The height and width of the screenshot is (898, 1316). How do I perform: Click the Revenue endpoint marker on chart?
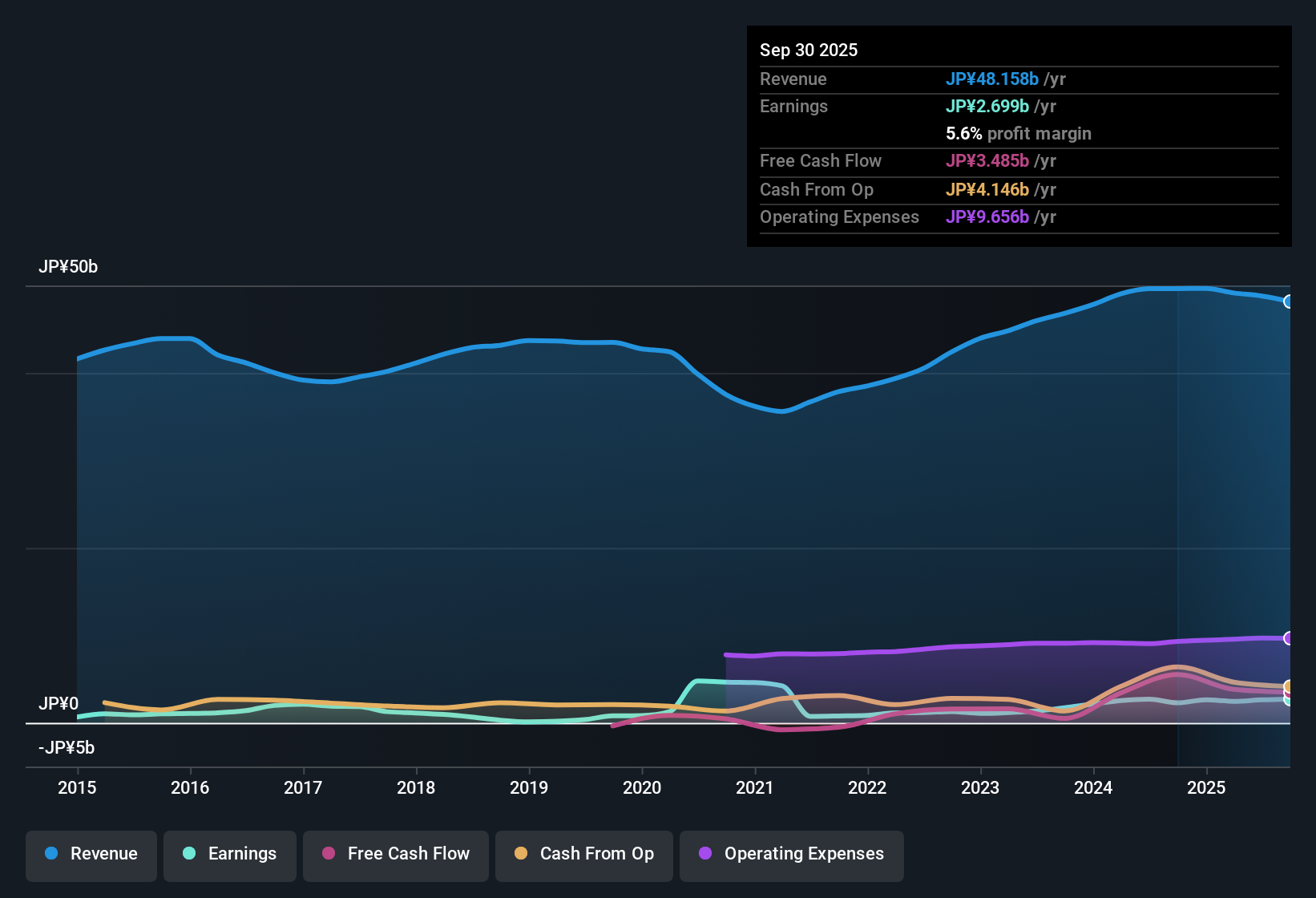tap(1289, 301)
